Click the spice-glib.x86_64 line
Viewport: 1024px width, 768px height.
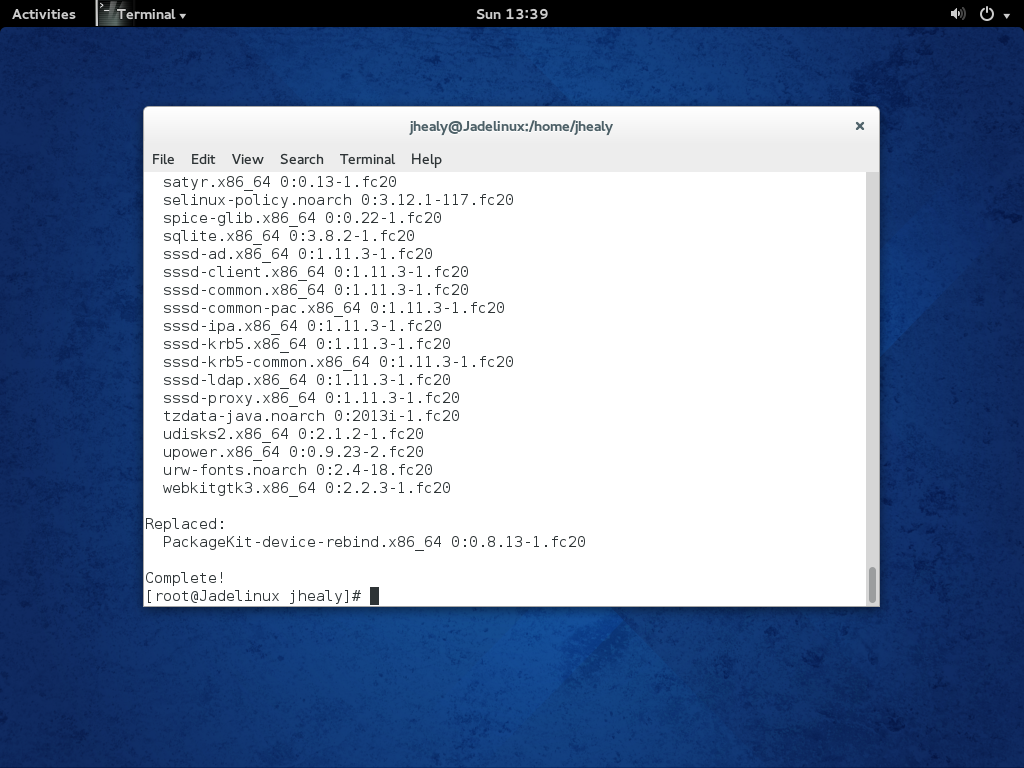click(x=302, y=218)
